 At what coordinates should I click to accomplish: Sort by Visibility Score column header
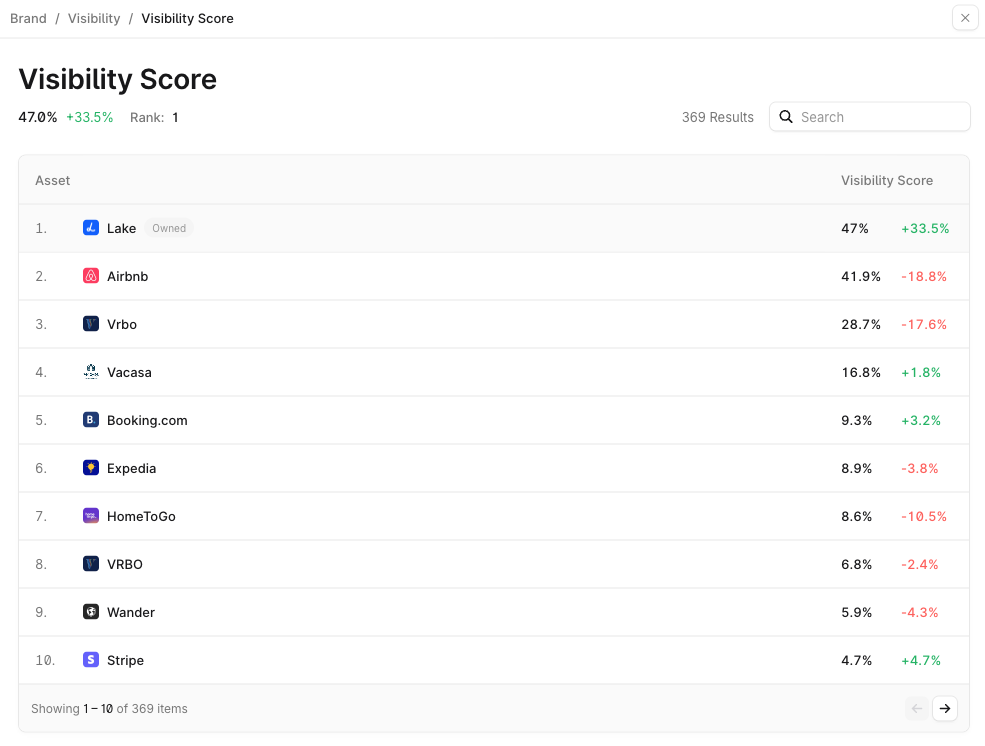pyautogui.click(x=886, y=180)
